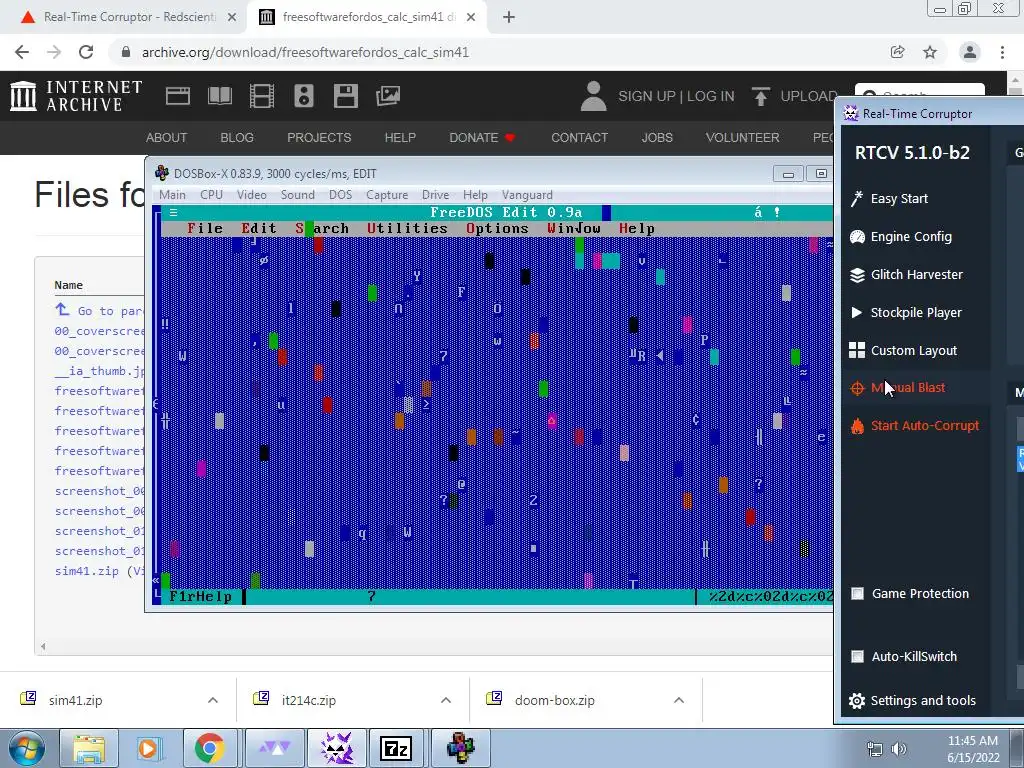Open Edit menu in FreeDOS Edit
The image size is (1024, 768).
pos(259,229)
